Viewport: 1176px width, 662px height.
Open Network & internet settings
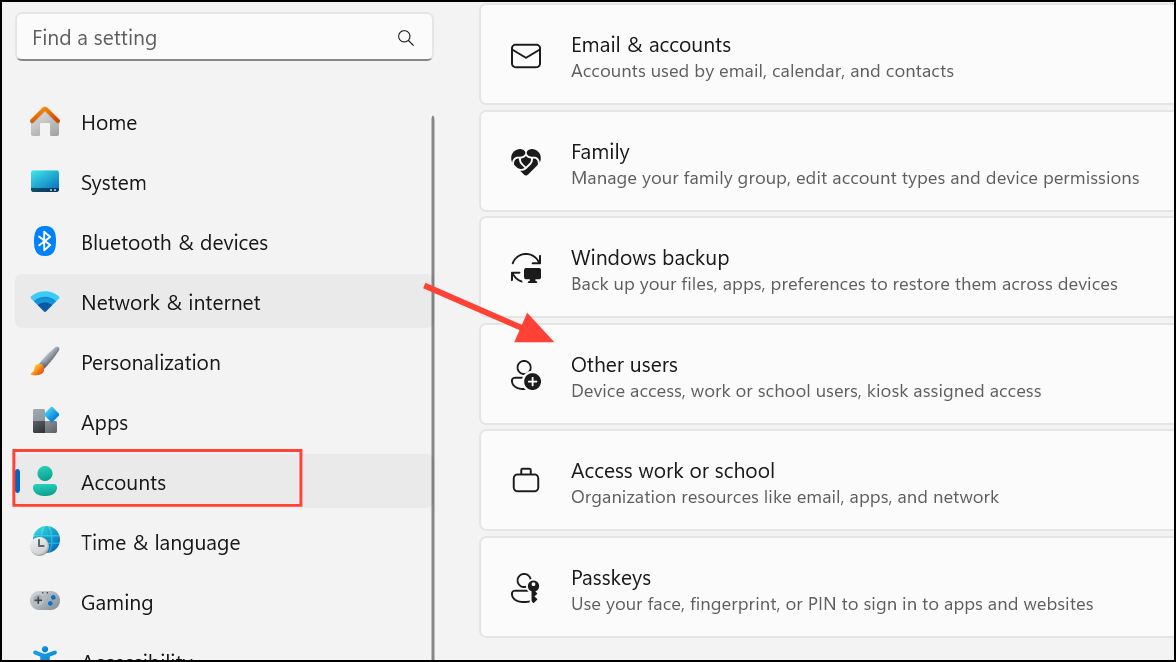pos(224,301)
